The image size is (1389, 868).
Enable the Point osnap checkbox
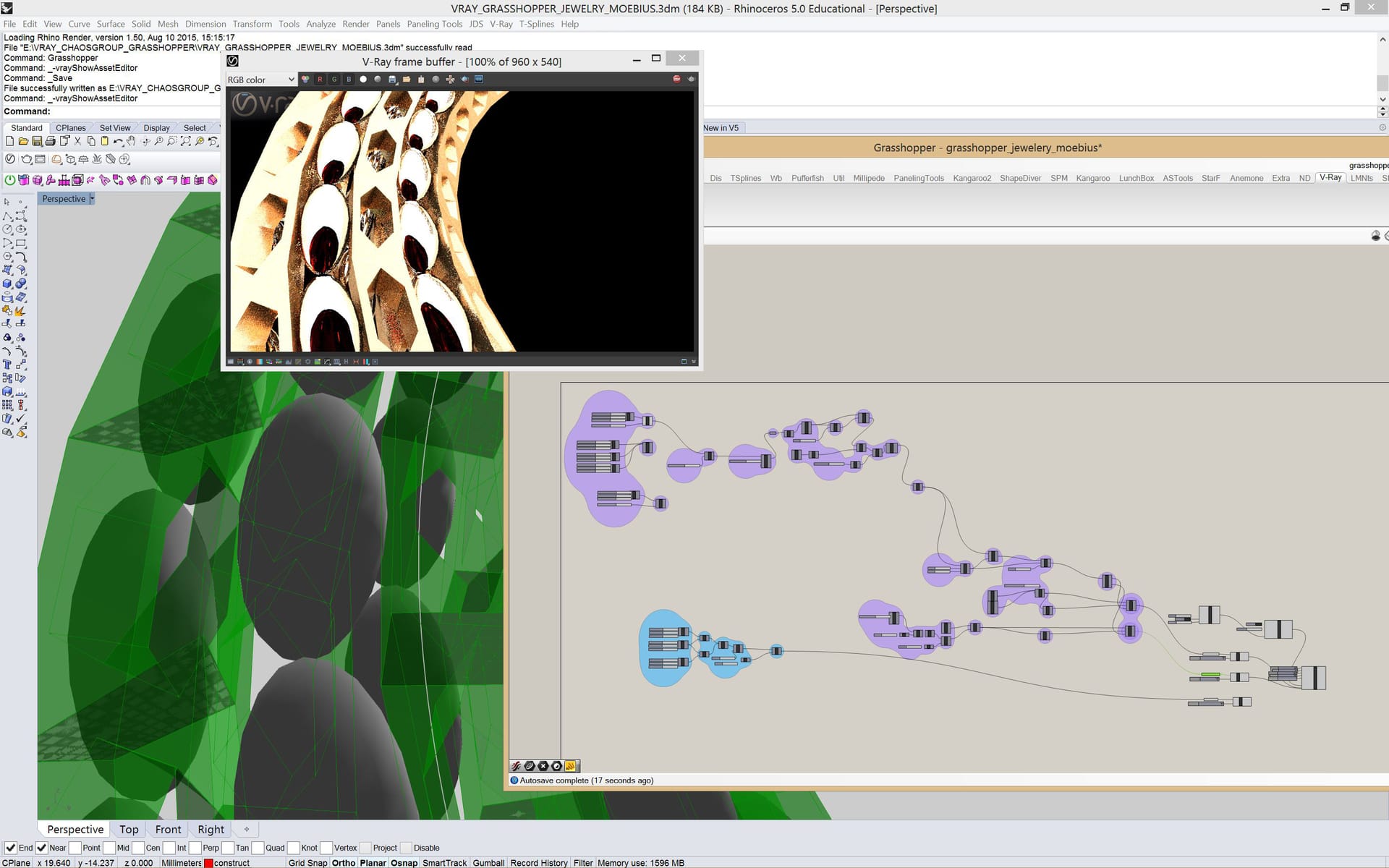(75, 848)
